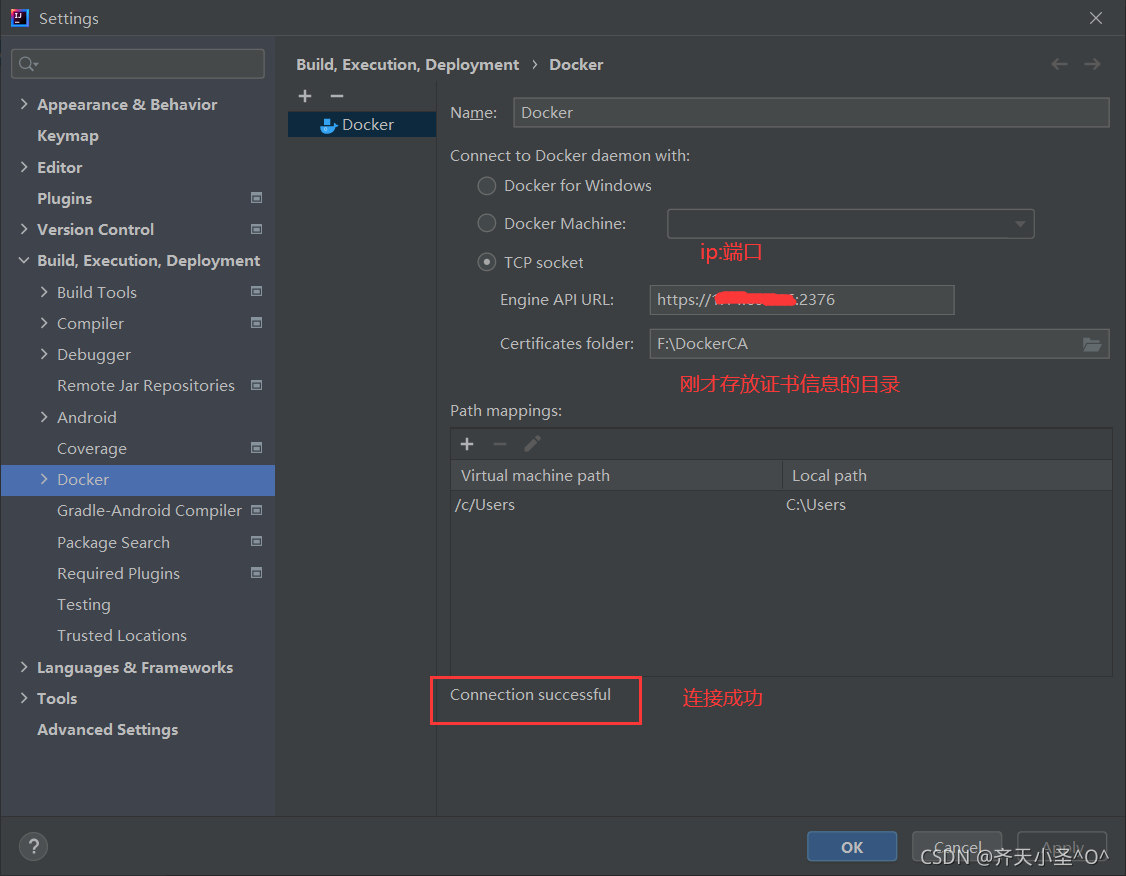Click the help question mark icon
This screenshot has height=876, width=1126.
click(33, 847)
